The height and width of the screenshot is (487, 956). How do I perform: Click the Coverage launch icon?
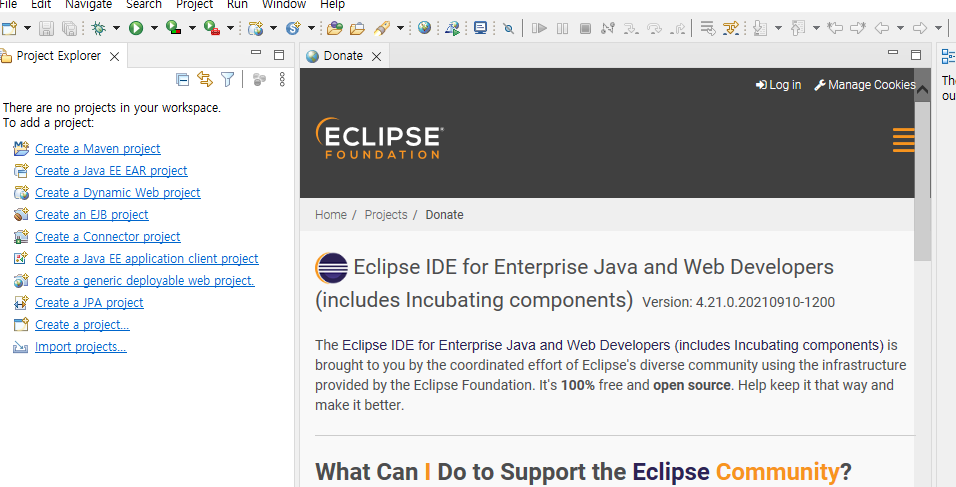(x=174, y=28)
